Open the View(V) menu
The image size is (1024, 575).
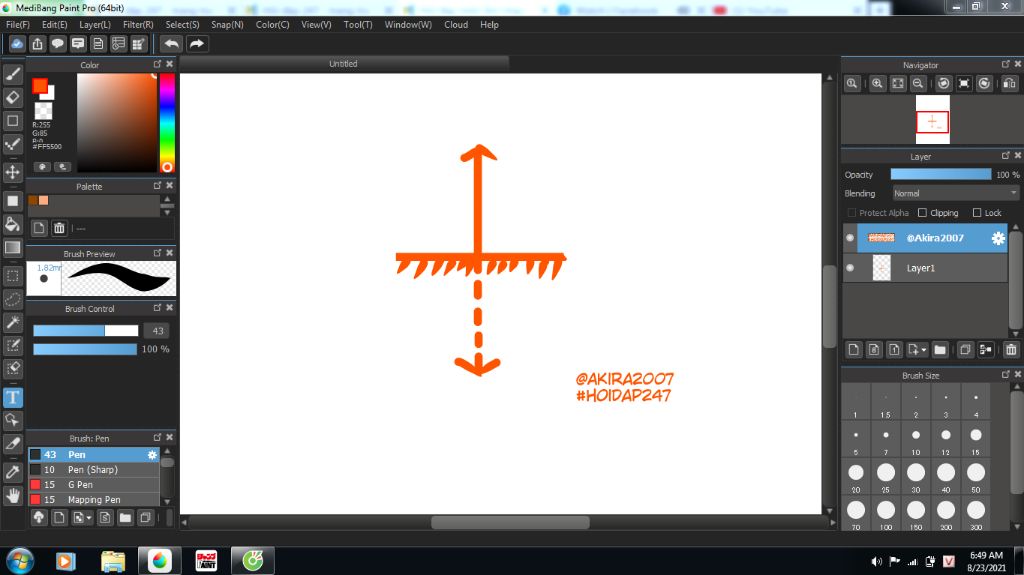click(316, 24)
